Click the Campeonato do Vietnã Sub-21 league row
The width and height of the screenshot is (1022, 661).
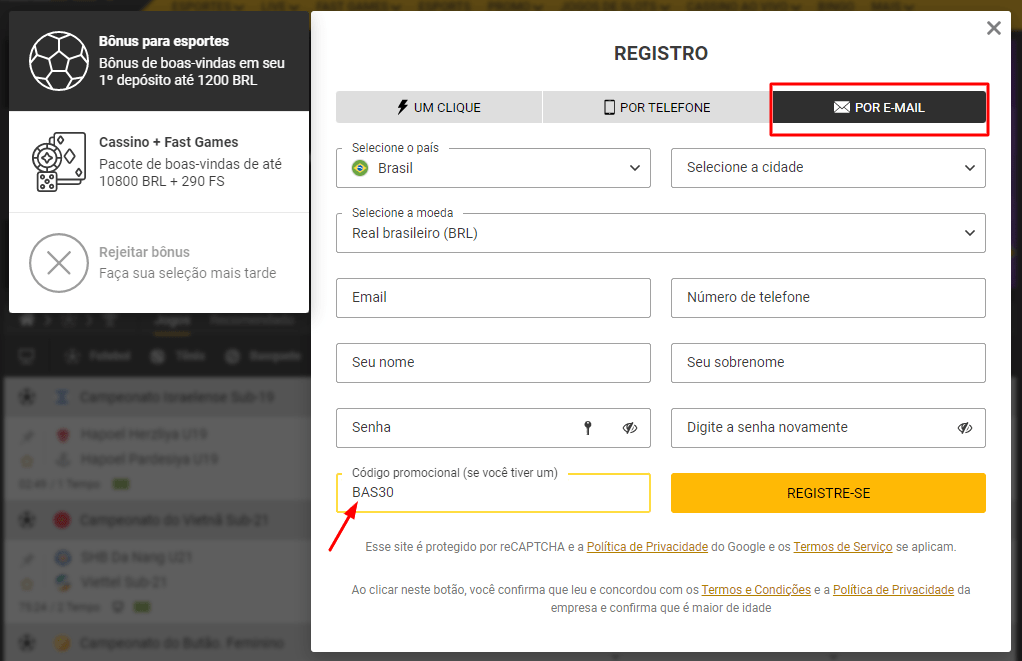[156, 520]
